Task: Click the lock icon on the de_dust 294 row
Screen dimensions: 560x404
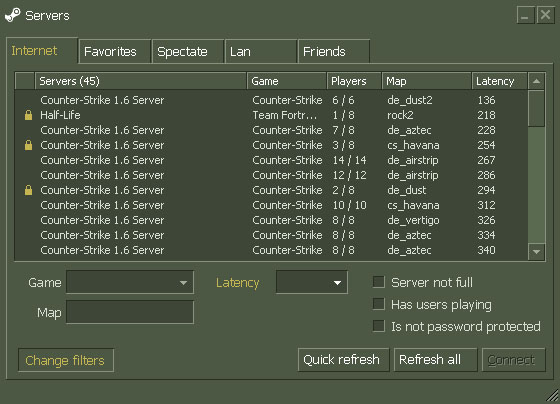Action: click(28, 190)
